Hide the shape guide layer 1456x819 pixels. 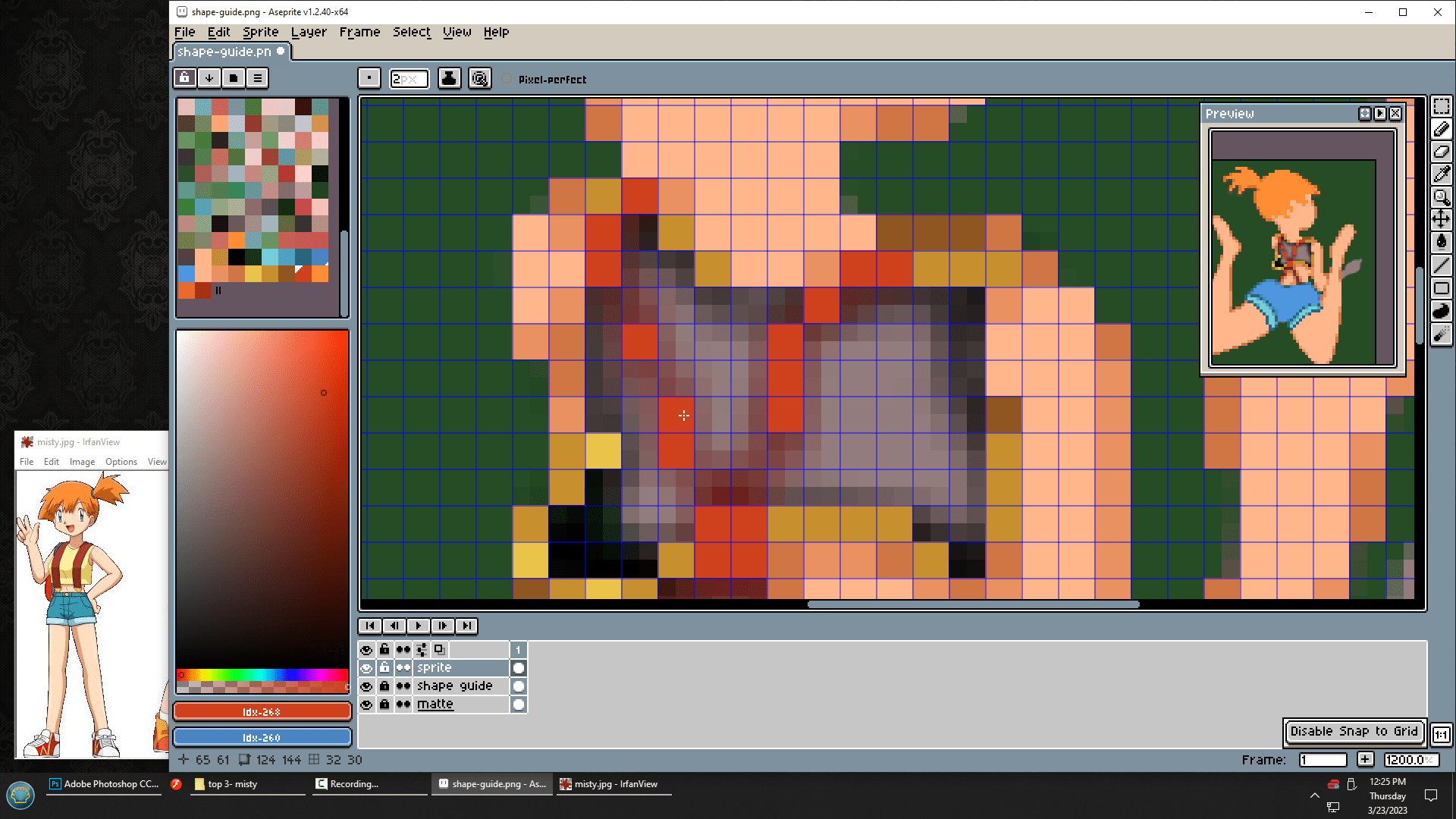(x=366, y=686)
